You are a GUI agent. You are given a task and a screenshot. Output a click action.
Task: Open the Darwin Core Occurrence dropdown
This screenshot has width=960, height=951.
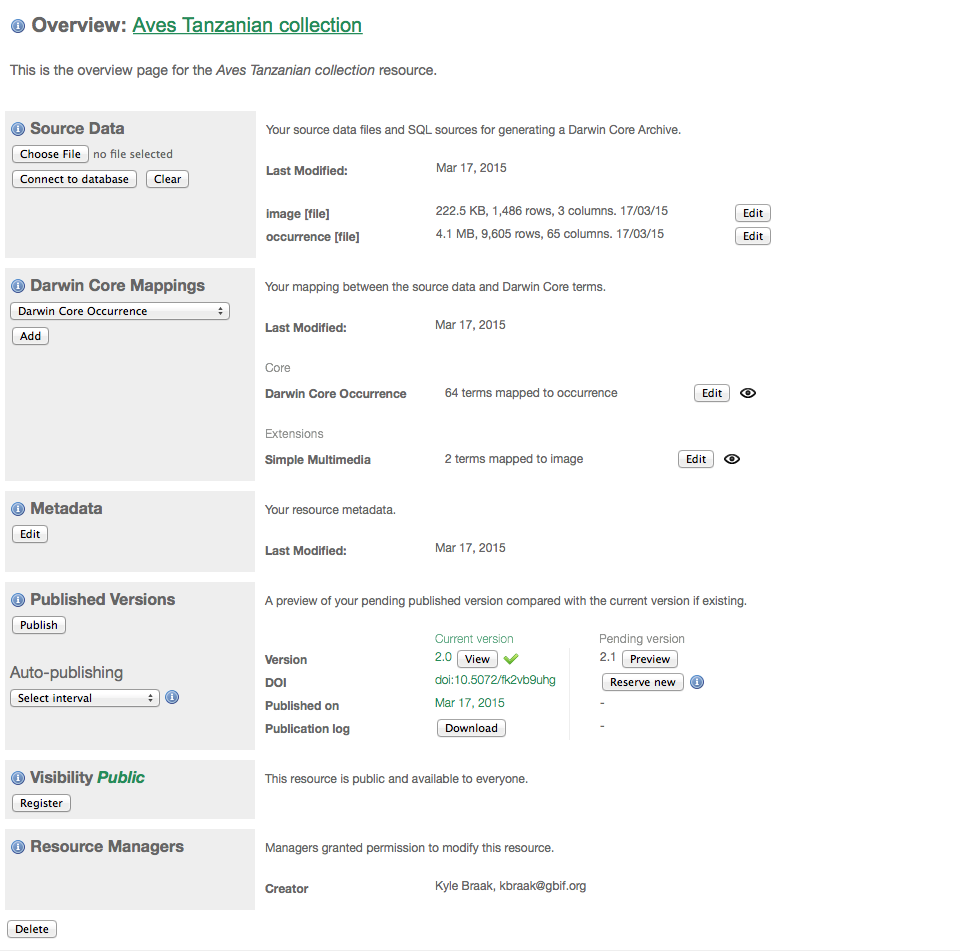coord(120,311)
